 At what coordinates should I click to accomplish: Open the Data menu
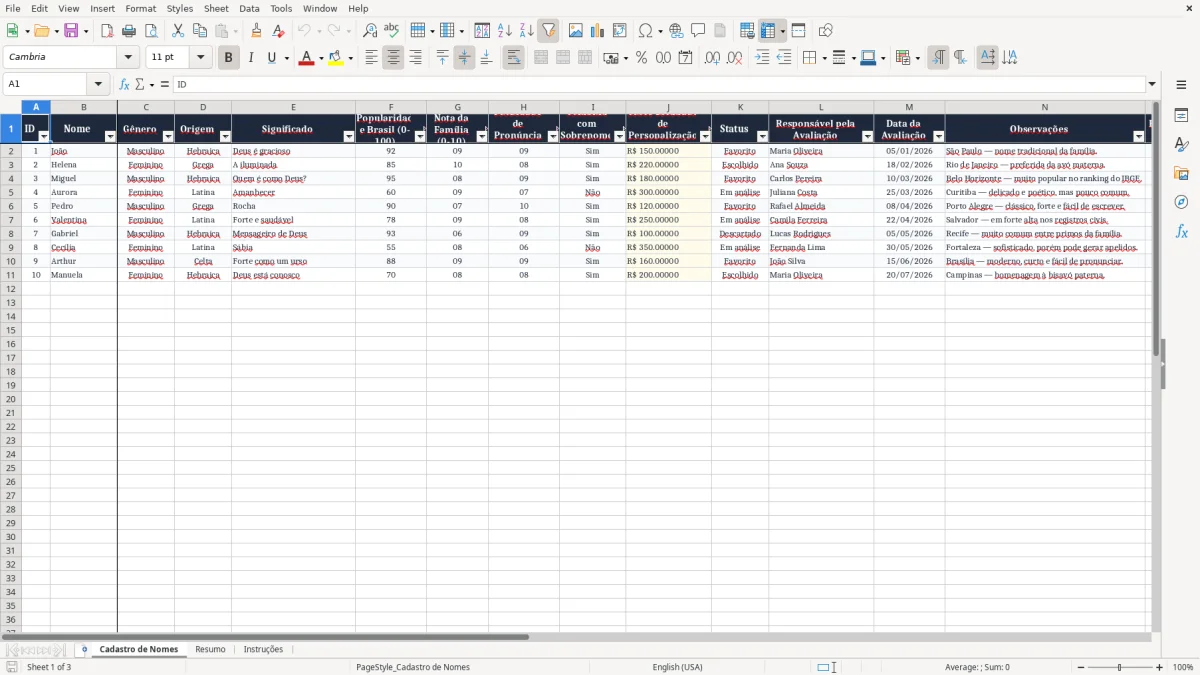(x=249, y=8)
